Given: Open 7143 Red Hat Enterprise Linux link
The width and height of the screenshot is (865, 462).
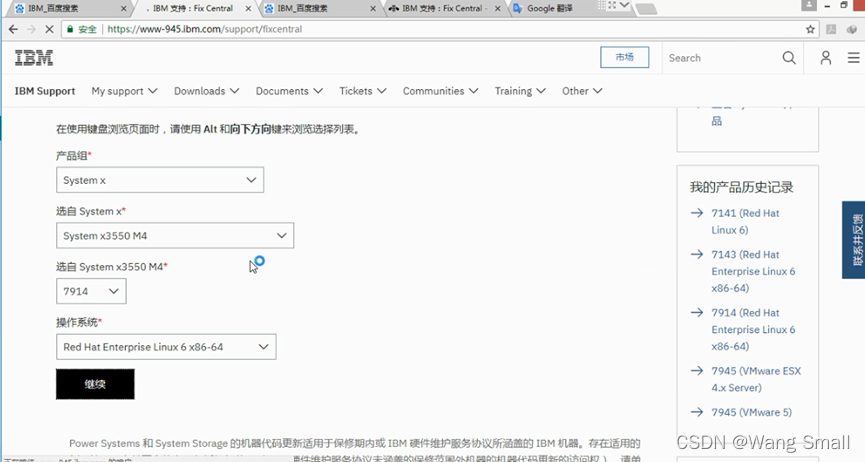Looking at the screenshot, I should pos(753,271).
